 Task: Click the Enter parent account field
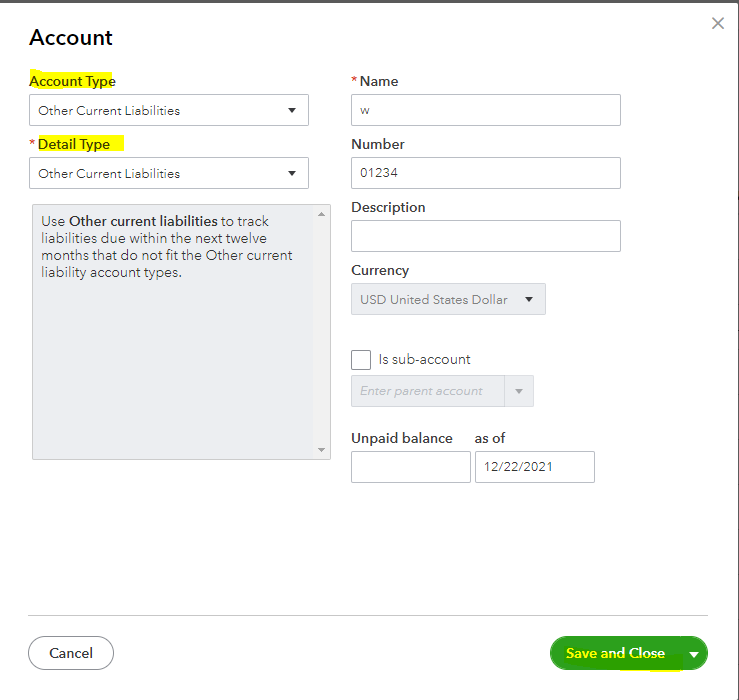click(427, 391)
